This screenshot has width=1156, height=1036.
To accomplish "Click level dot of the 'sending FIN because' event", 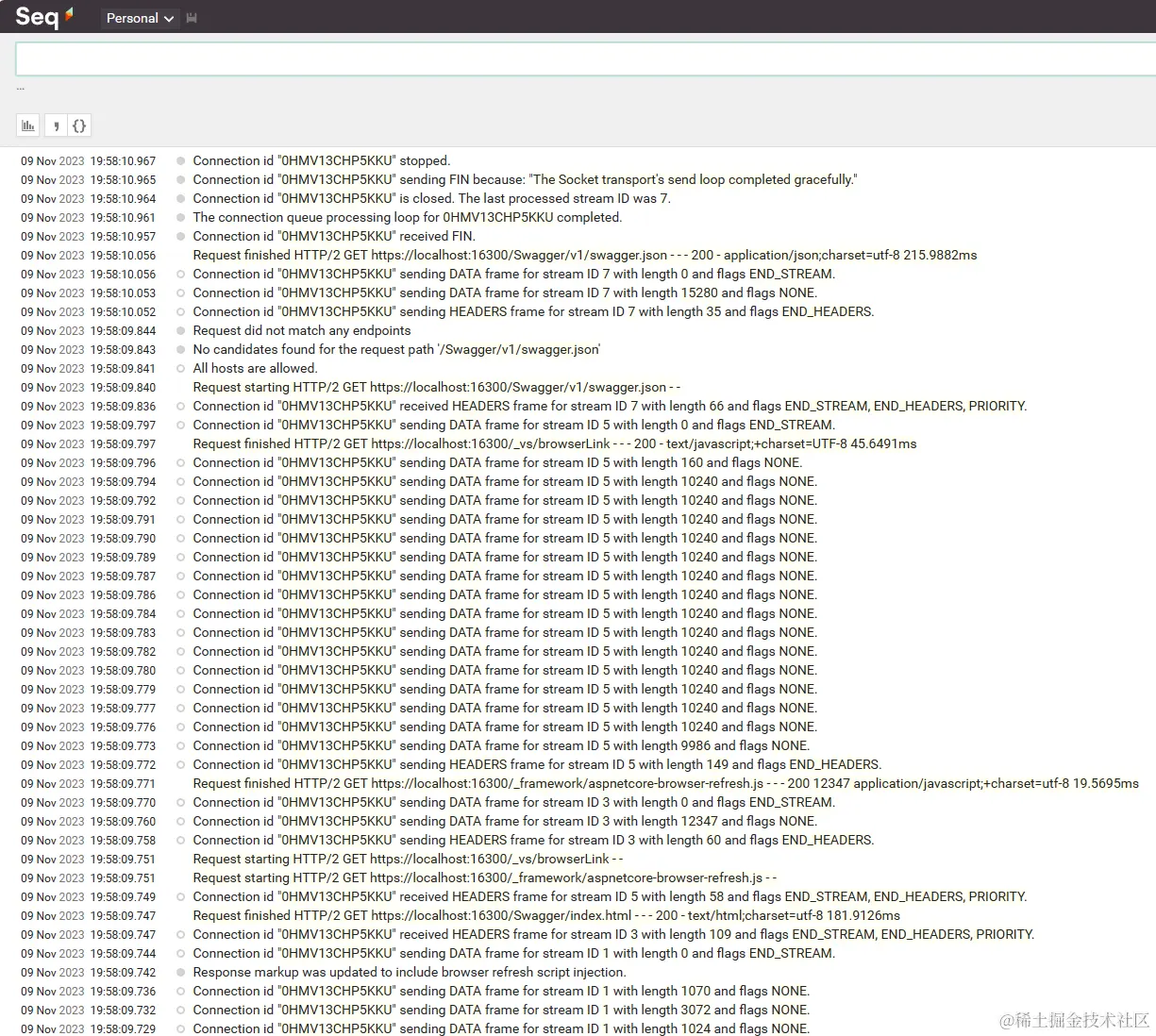I will point(180,180).
